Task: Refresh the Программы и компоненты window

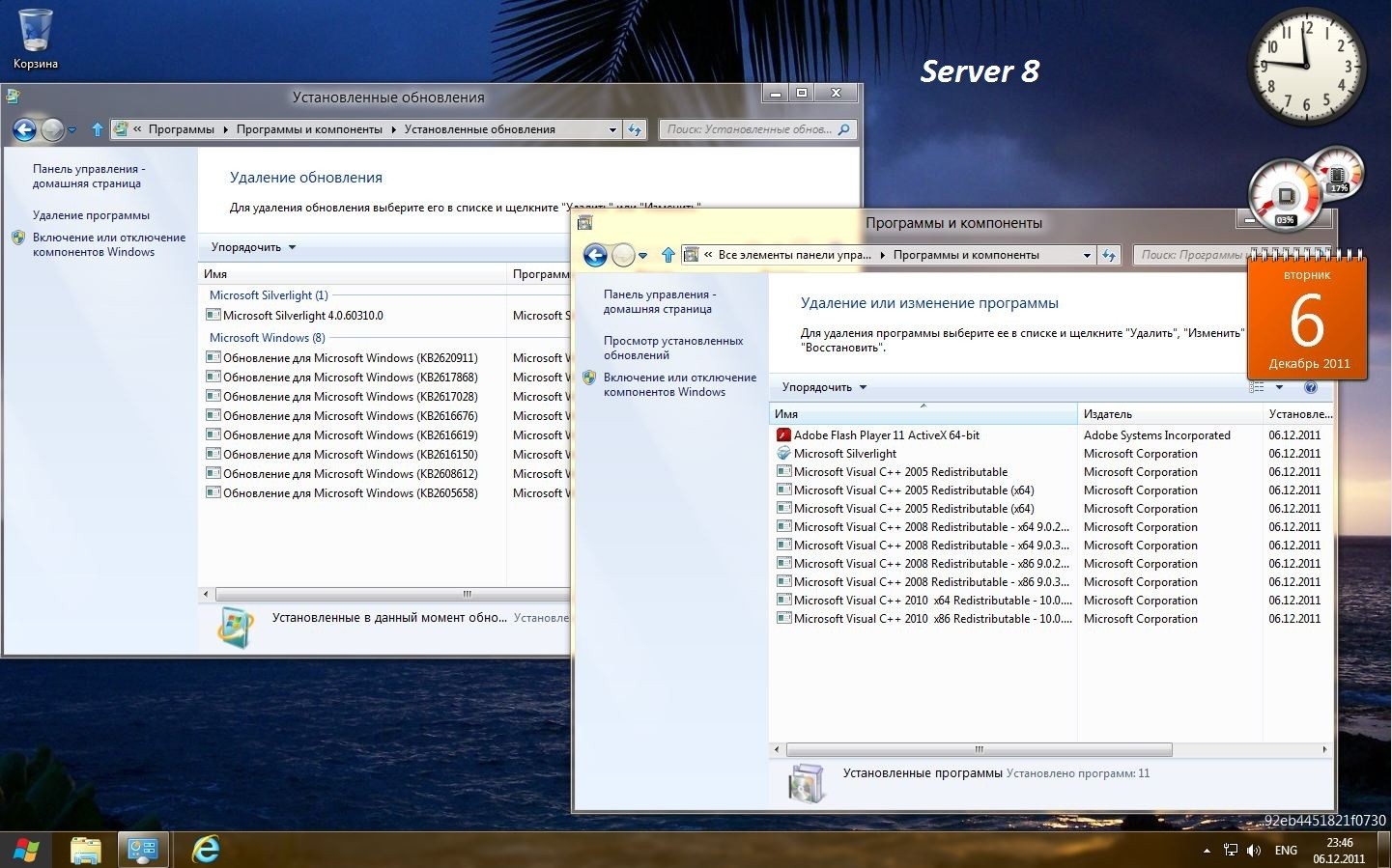Action: (x=1109, y=255)
